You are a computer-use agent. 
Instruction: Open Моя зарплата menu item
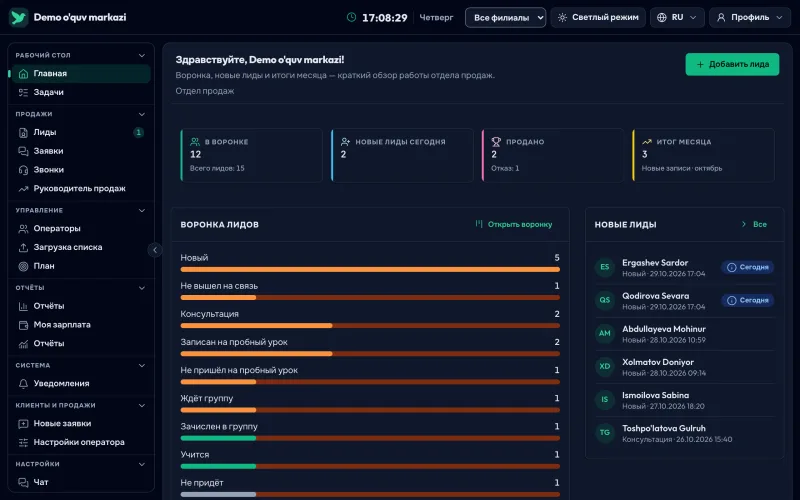81,325
